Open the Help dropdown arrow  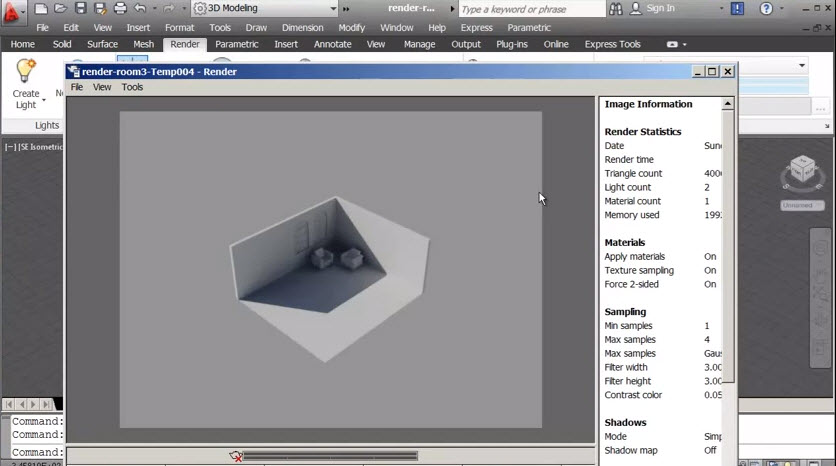pyautogui.click(x=782, y=9)
